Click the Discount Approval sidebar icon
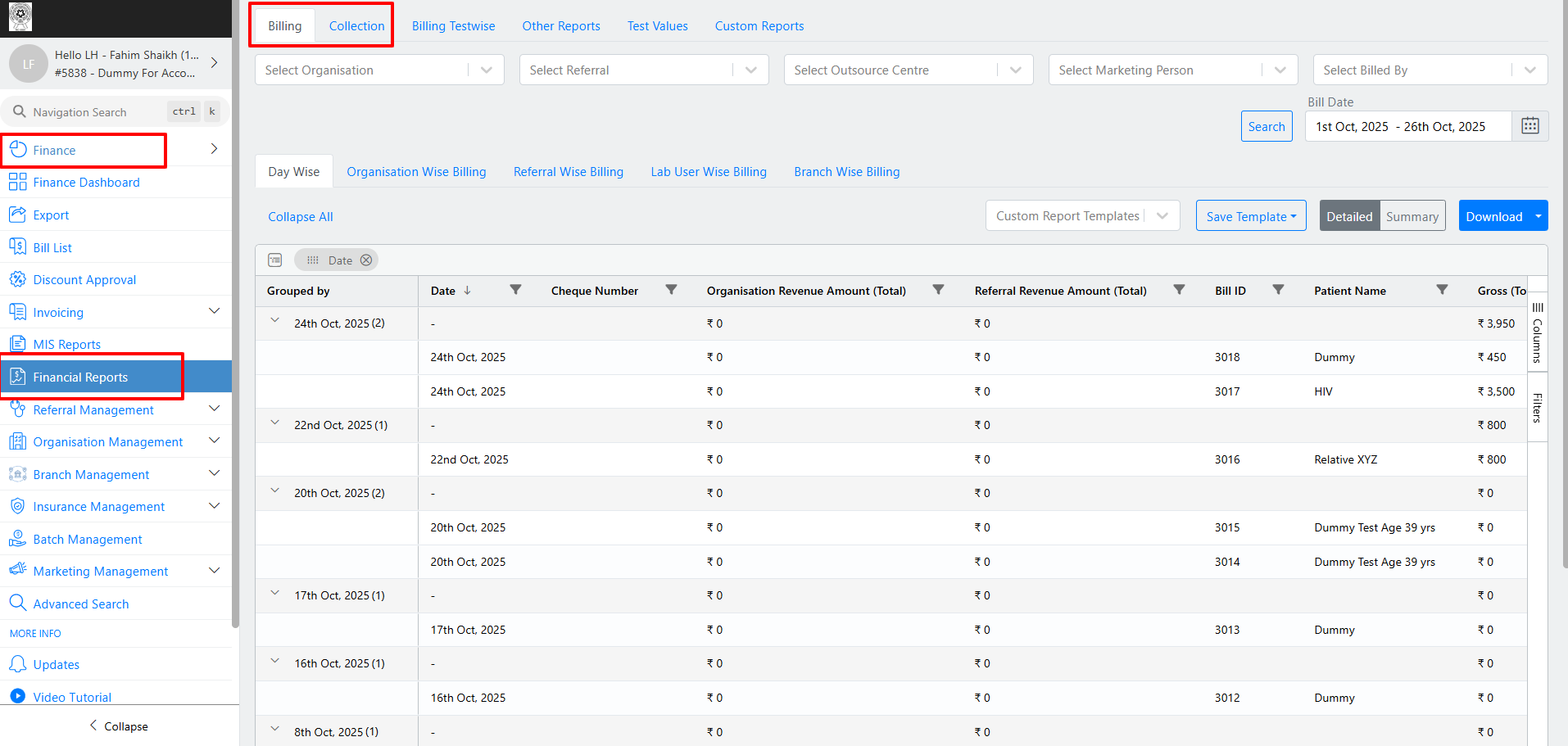 click(17, 279)
